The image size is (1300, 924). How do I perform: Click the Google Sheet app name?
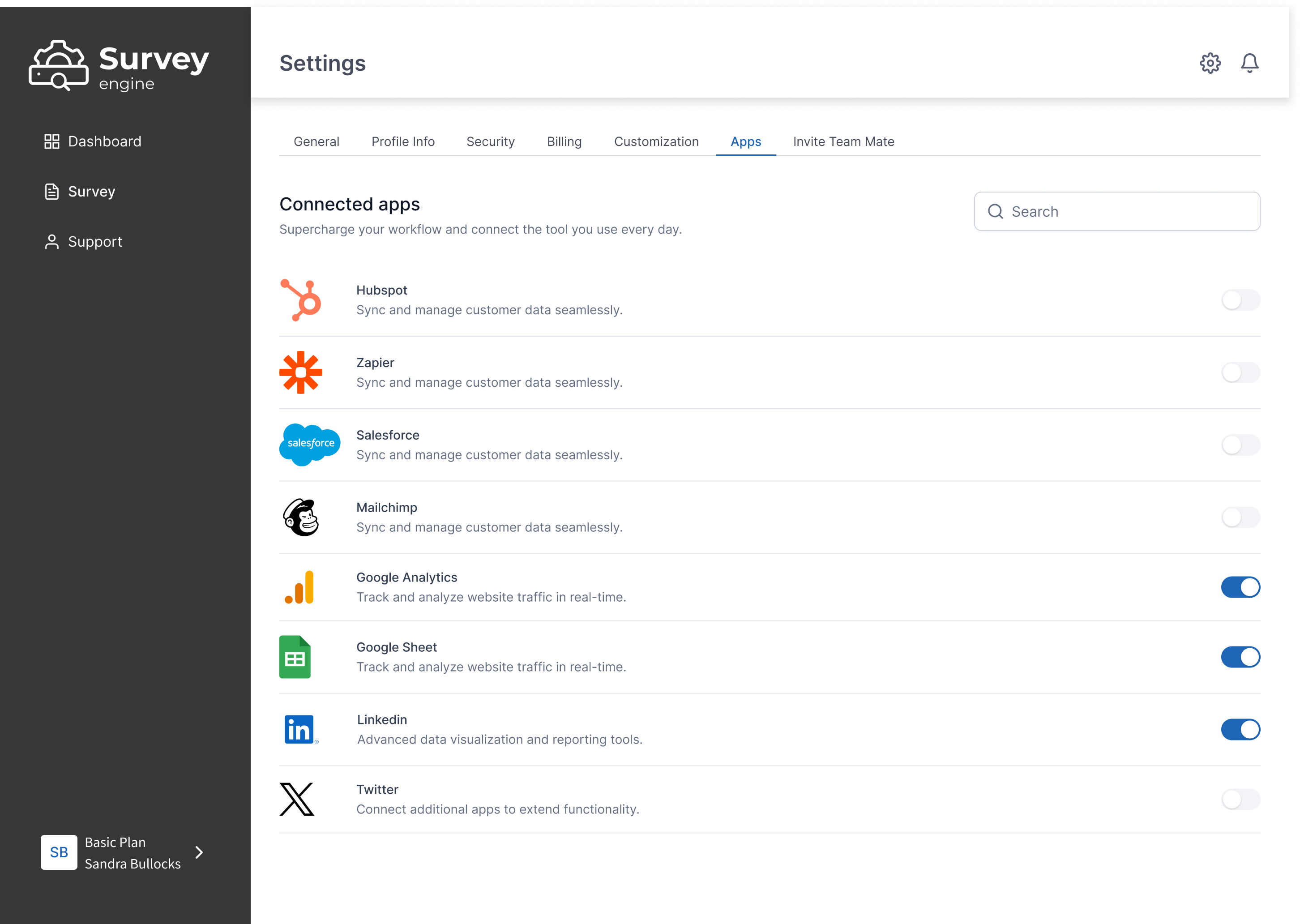tap(397, 647)
